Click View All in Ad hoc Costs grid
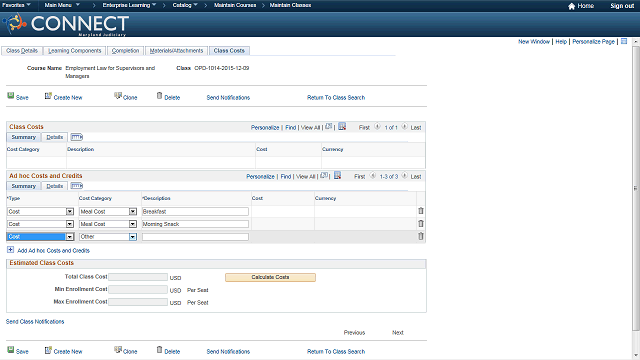This screenshot has height=360, width=640. point(306,176)
